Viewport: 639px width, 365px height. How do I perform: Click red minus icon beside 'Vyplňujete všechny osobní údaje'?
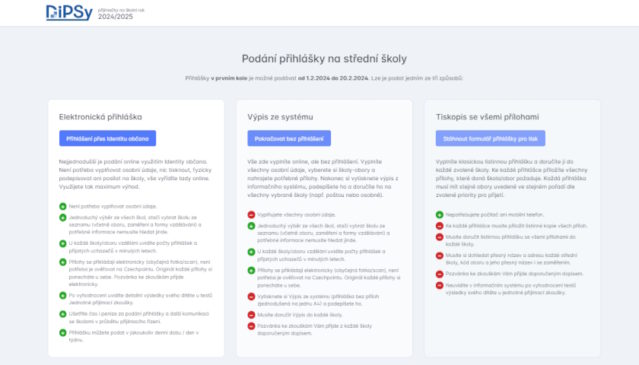pos(251,214)
